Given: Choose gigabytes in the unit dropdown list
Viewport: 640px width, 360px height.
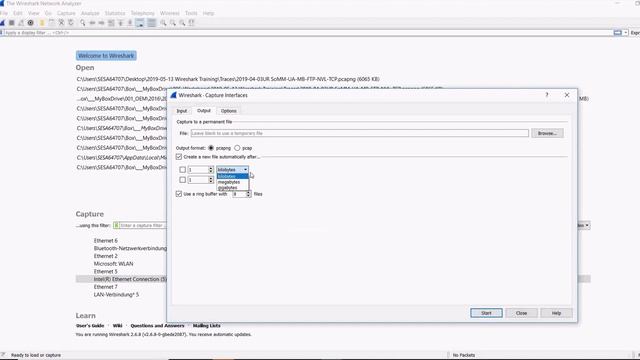Looking at the screenshot, I should 232,188.
